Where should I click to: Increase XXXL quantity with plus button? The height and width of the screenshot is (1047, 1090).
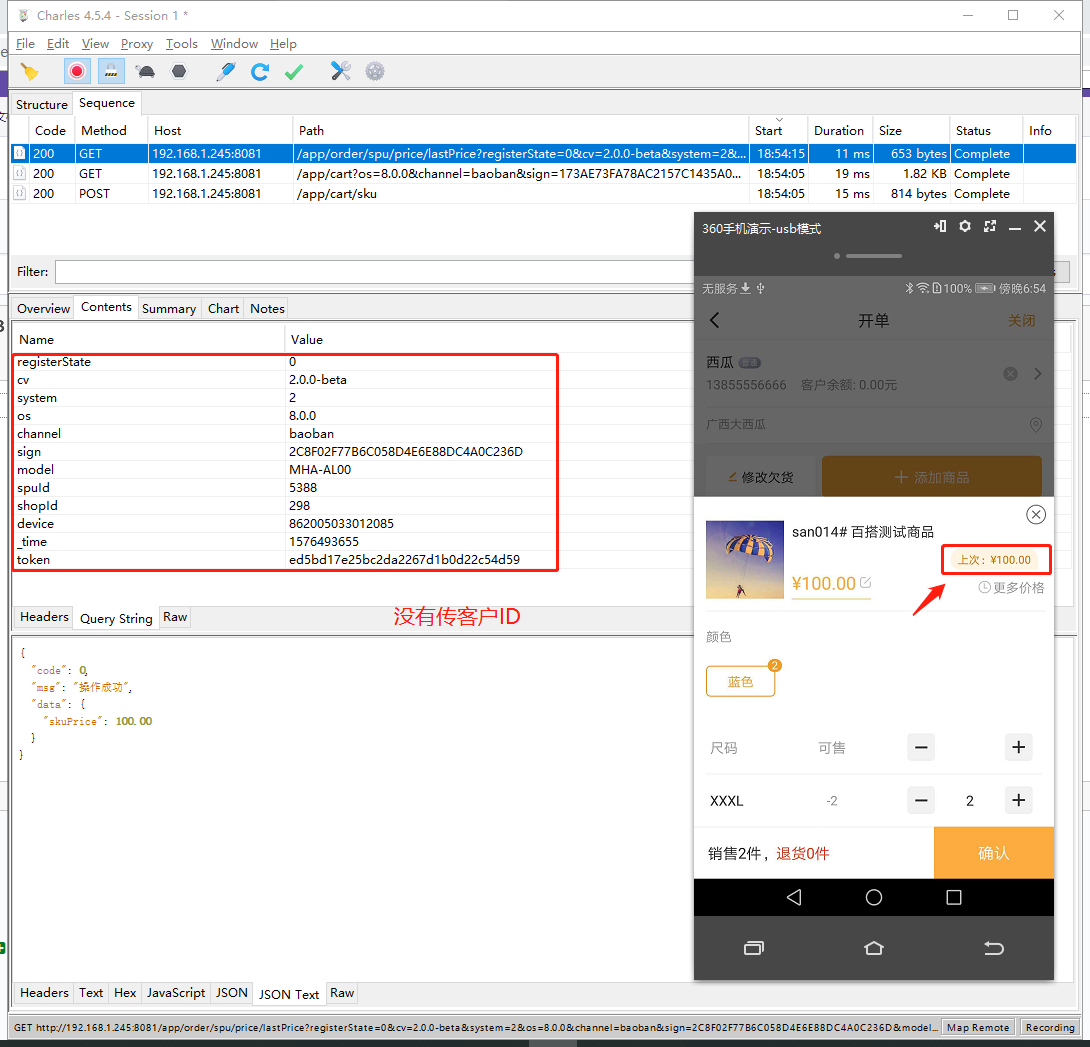pos(1018,800)
